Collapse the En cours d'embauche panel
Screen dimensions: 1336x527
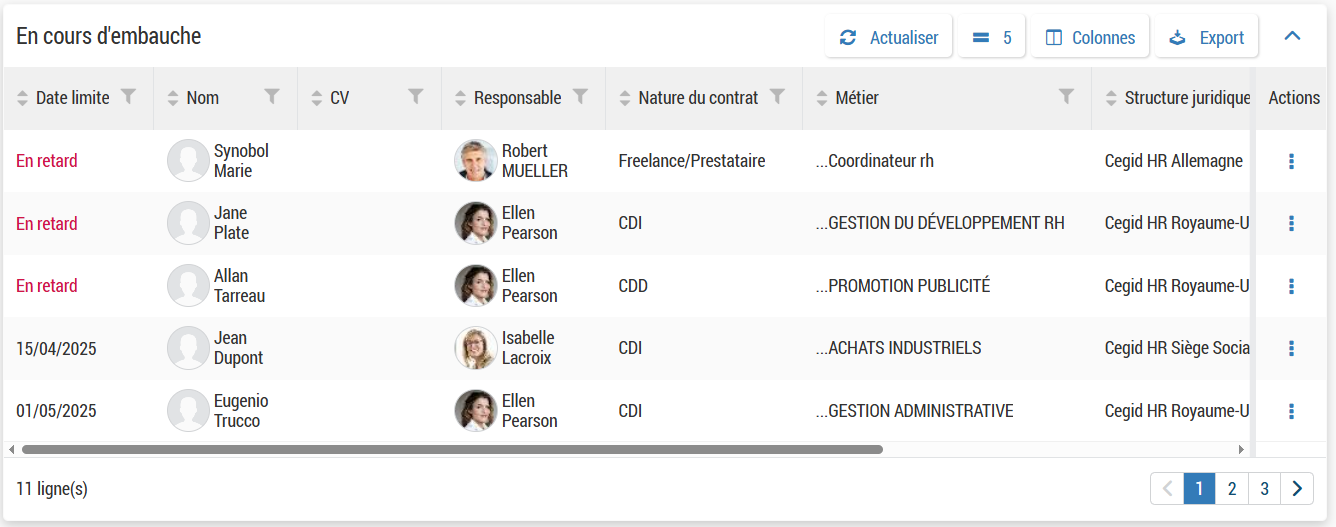[1292, 37]
